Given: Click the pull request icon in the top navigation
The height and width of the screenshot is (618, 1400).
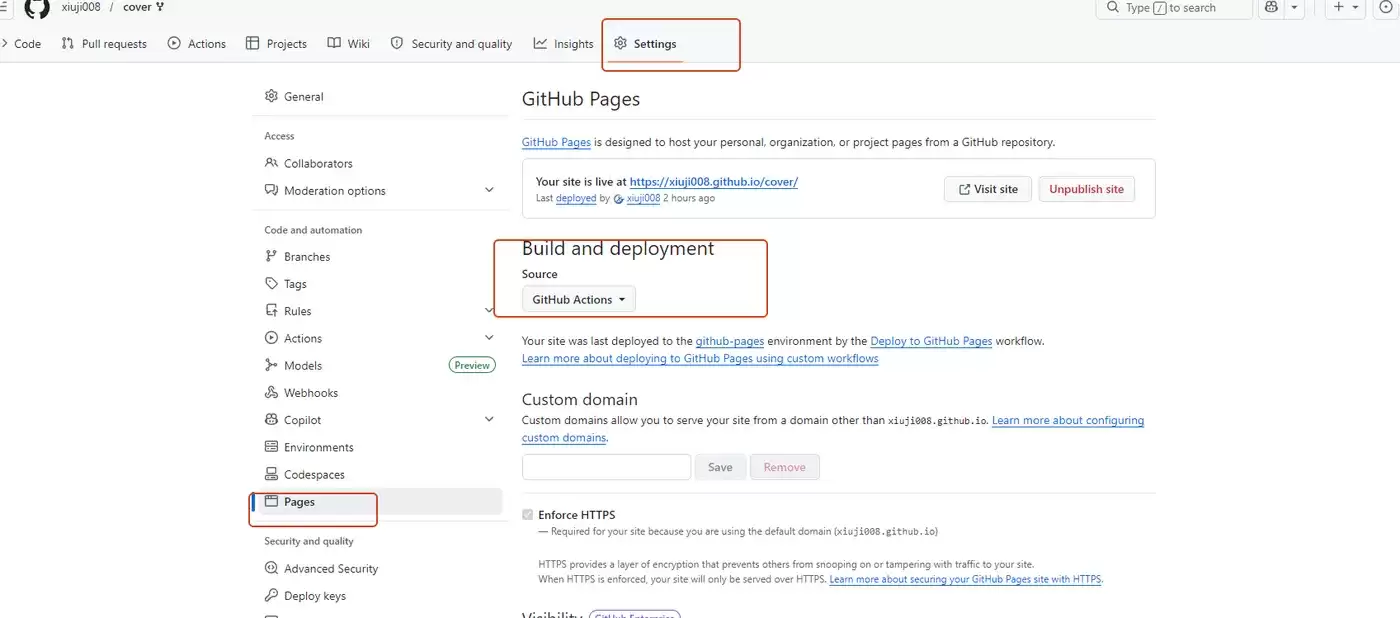Looking at the screenshot, I should point(68,43).
